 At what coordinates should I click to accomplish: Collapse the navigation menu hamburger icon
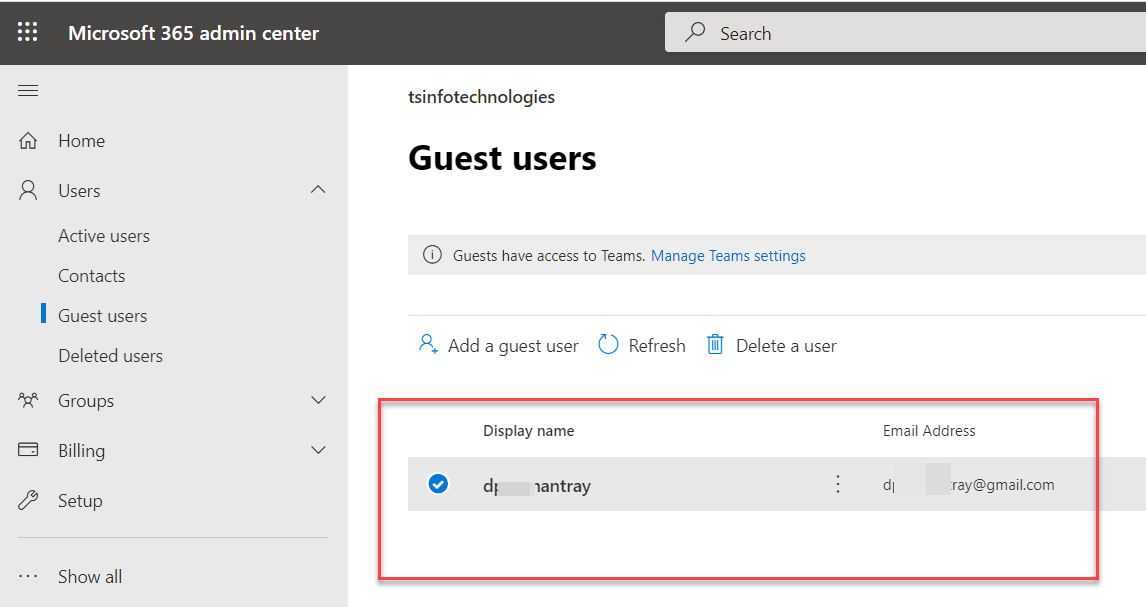[x=28, y=91]
